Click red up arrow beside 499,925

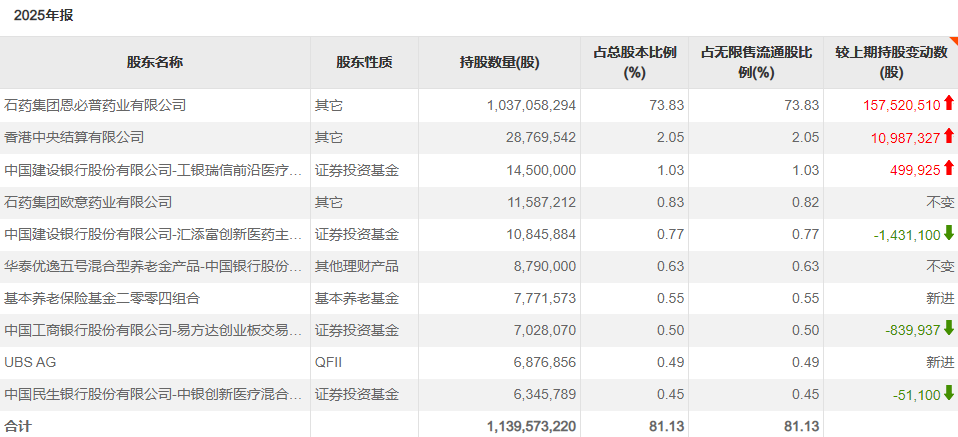[x=948, y=167]
